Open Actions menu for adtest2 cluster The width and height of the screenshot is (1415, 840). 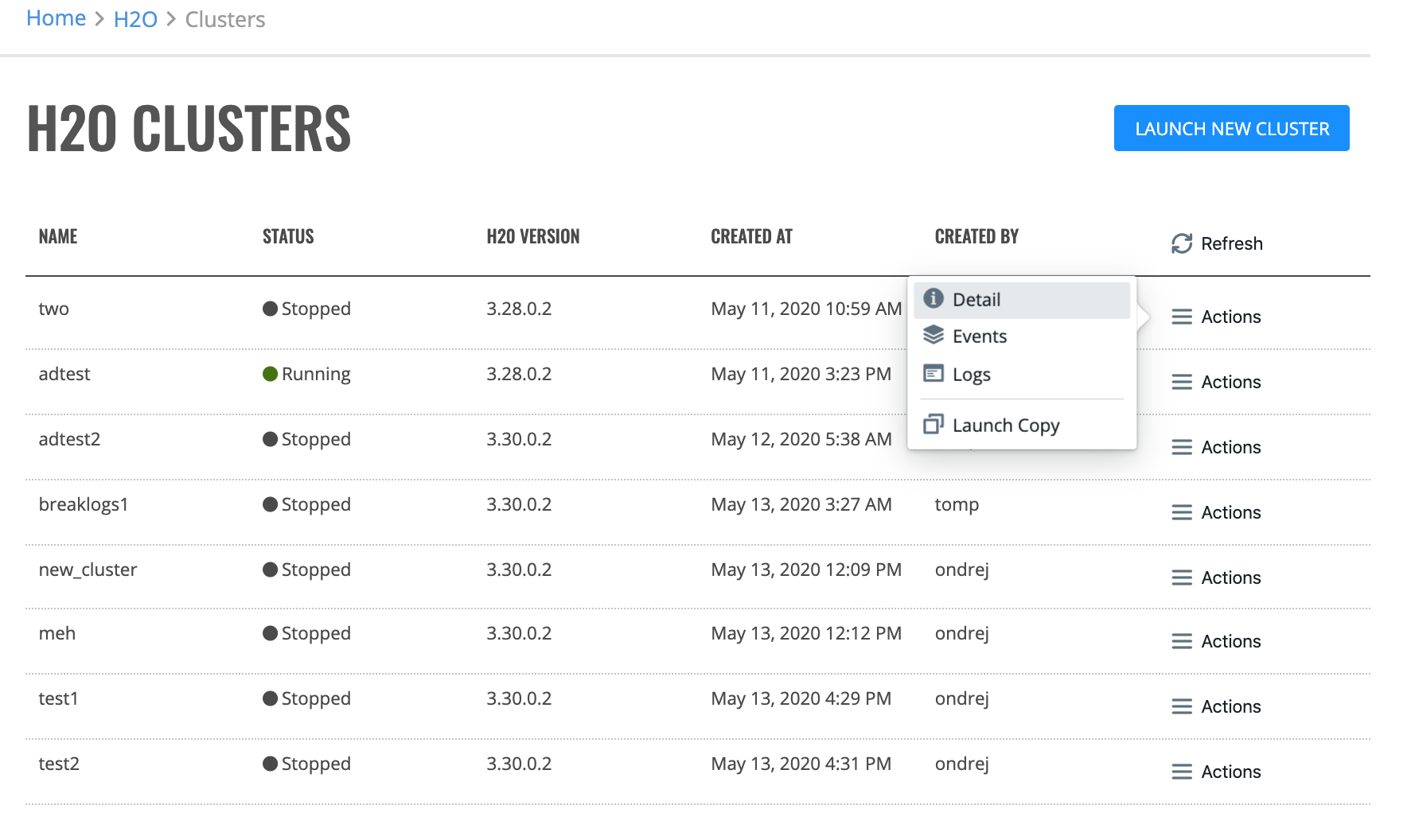tap(1216, 447)
